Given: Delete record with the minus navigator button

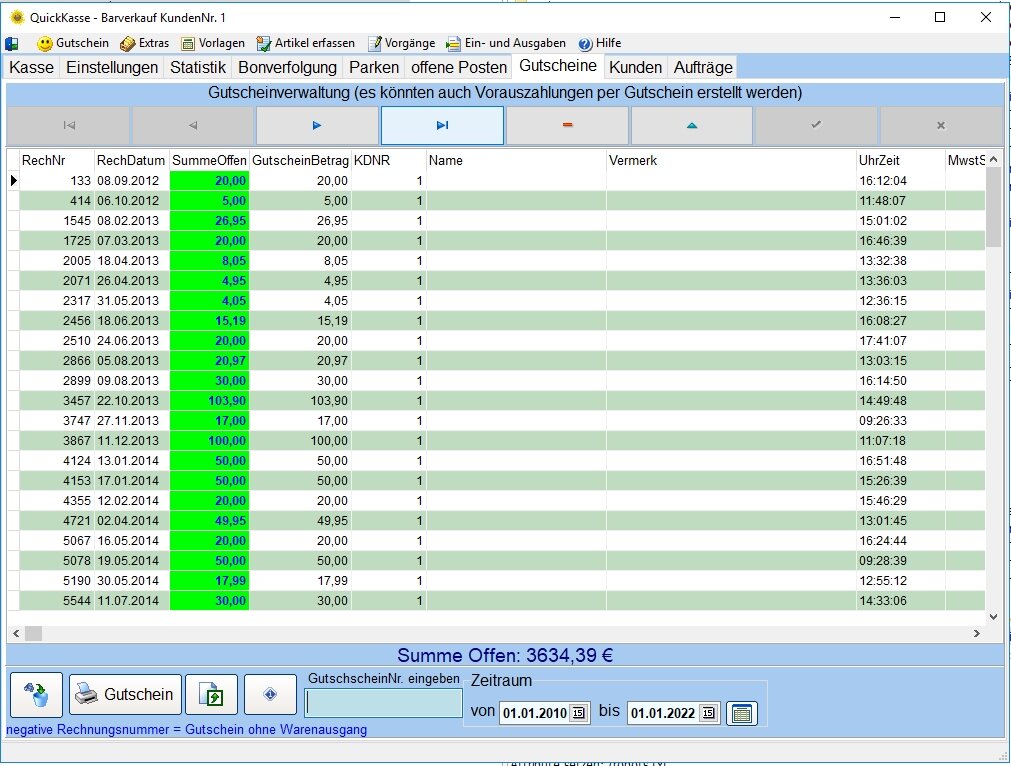Looking at the screenshot, I should [x=567, y=126].
